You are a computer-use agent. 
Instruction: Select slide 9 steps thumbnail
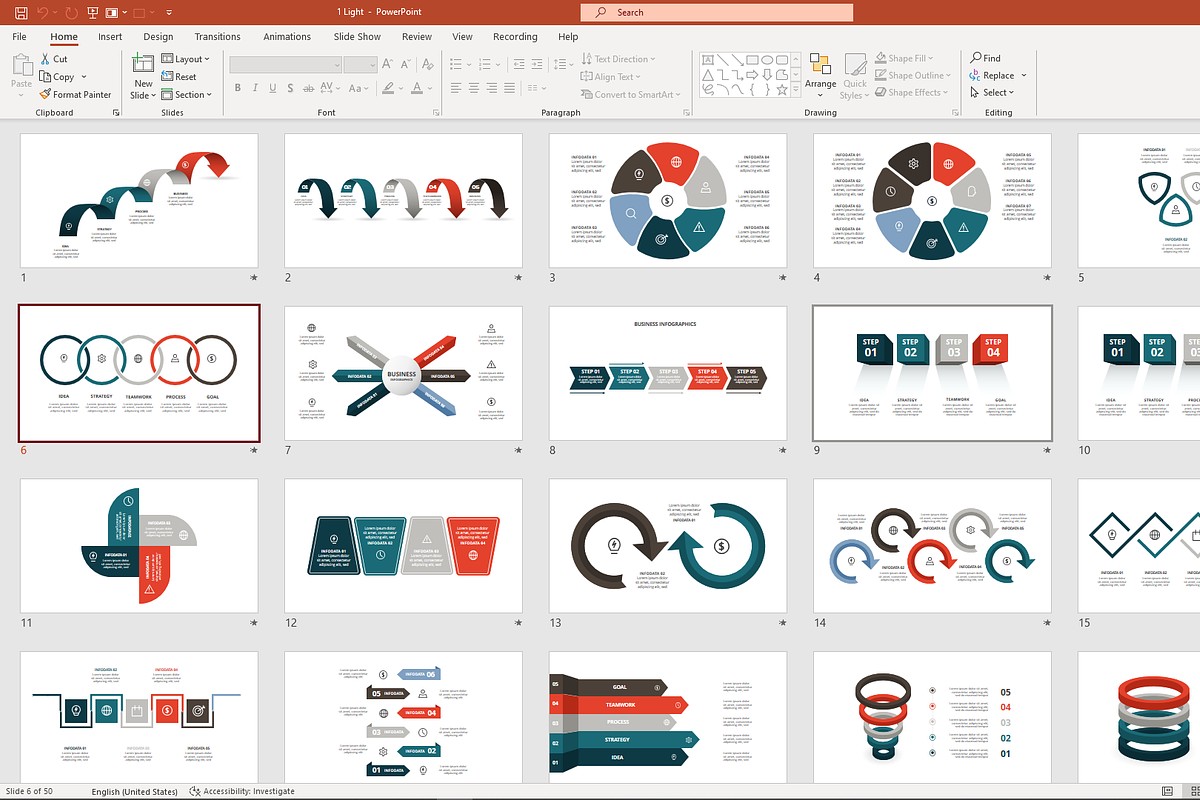(x=932, y=373)
